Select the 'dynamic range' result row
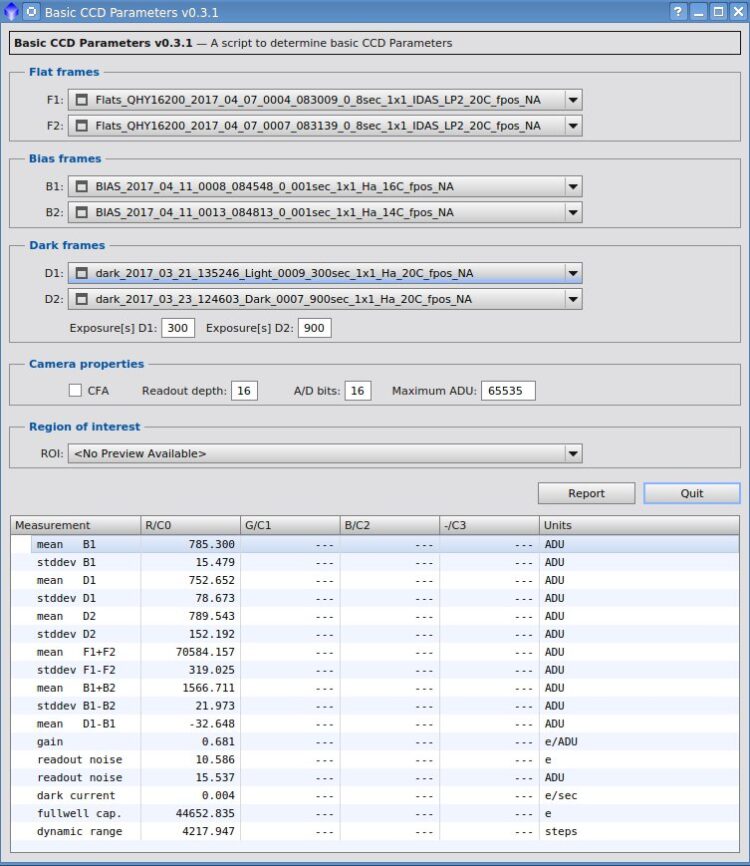 (375, 831)
